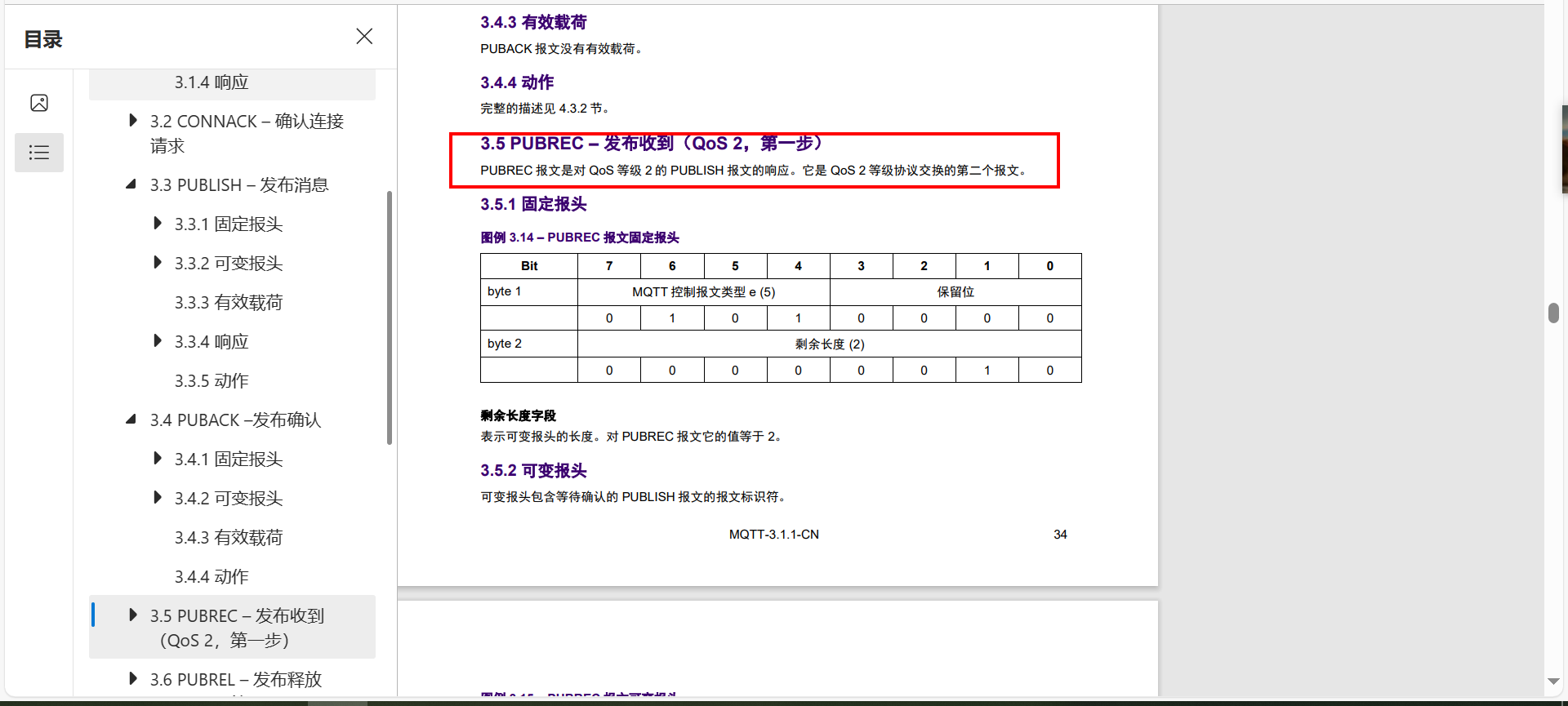
Task: Click heading 3.5.1 固定报头 in document
Action: [x=533, y=204]
